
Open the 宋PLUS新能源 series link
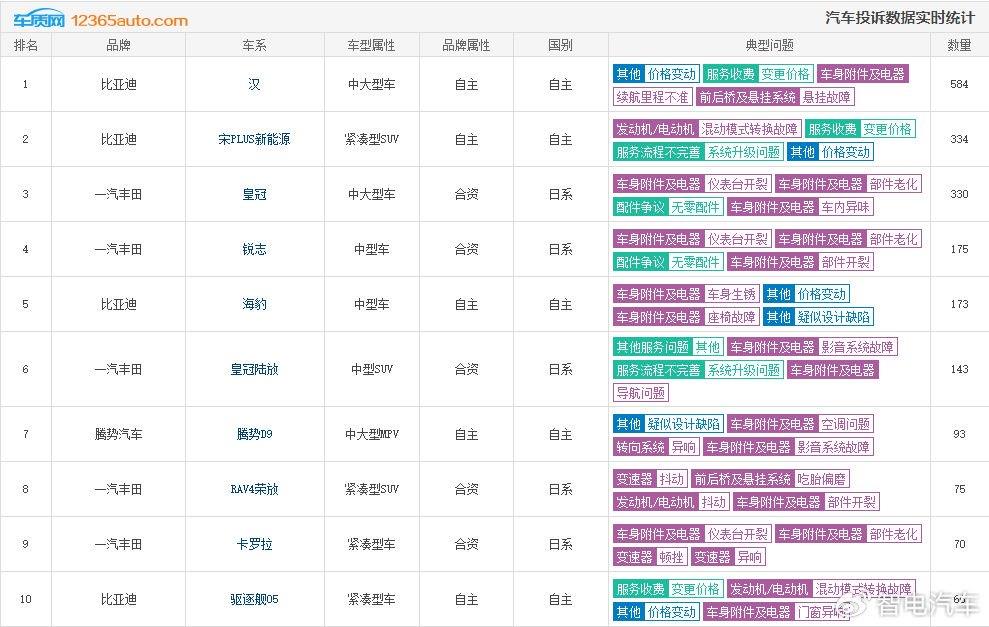click(x=254, y=139)
